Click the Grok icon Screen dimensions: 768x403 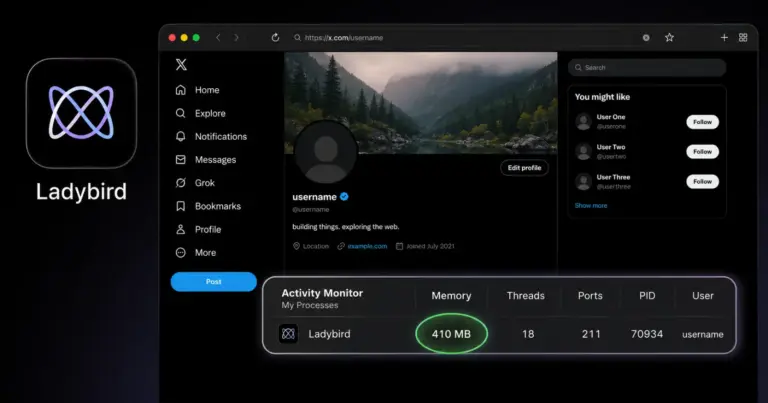click(181, 183)
